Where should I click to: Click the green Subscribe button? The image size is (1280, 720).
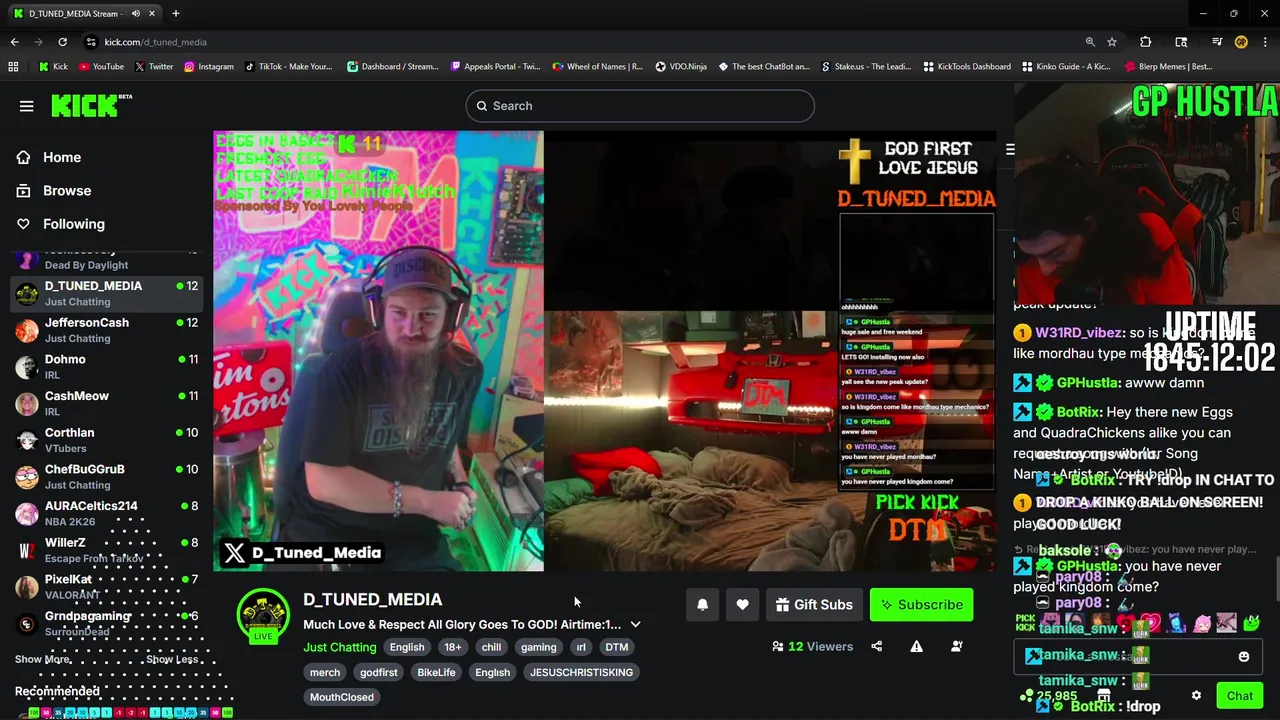point(921,604)
